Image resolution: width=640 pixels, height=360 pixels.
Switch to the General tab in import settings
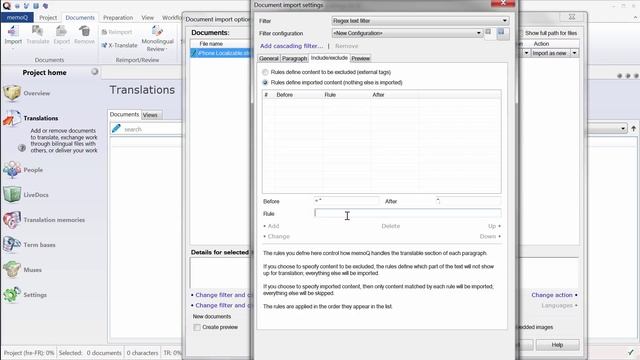point(269,58)
